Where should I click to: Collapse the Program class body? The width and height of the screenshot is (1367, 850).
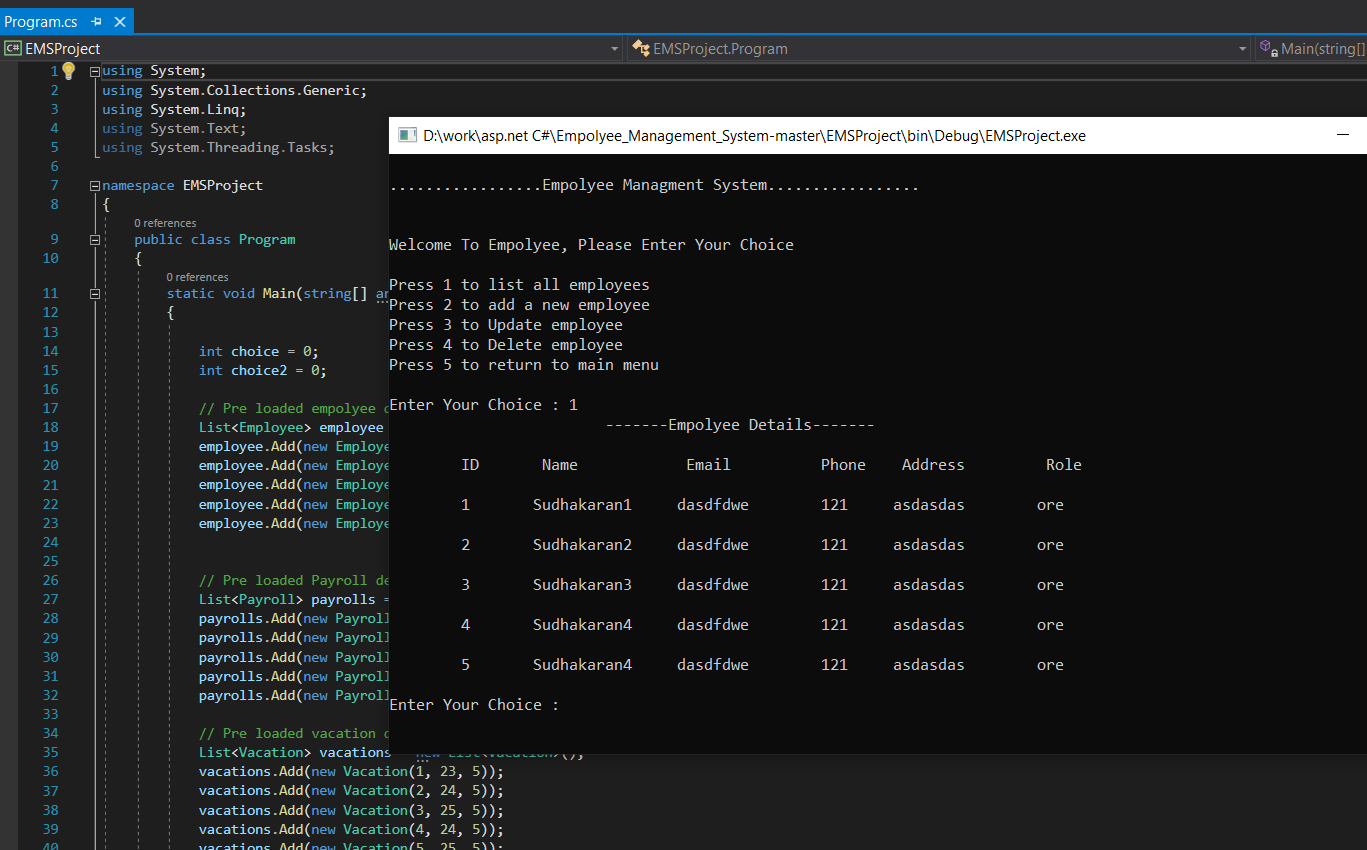point(93,239)
